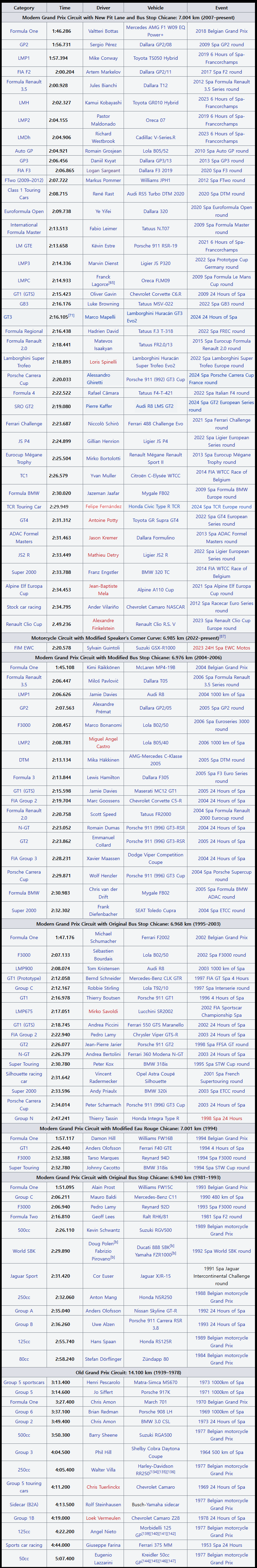Click Pastor Maldonado in LMP2 row
The width and height of the screenshot is (257, 1568).
104,120
